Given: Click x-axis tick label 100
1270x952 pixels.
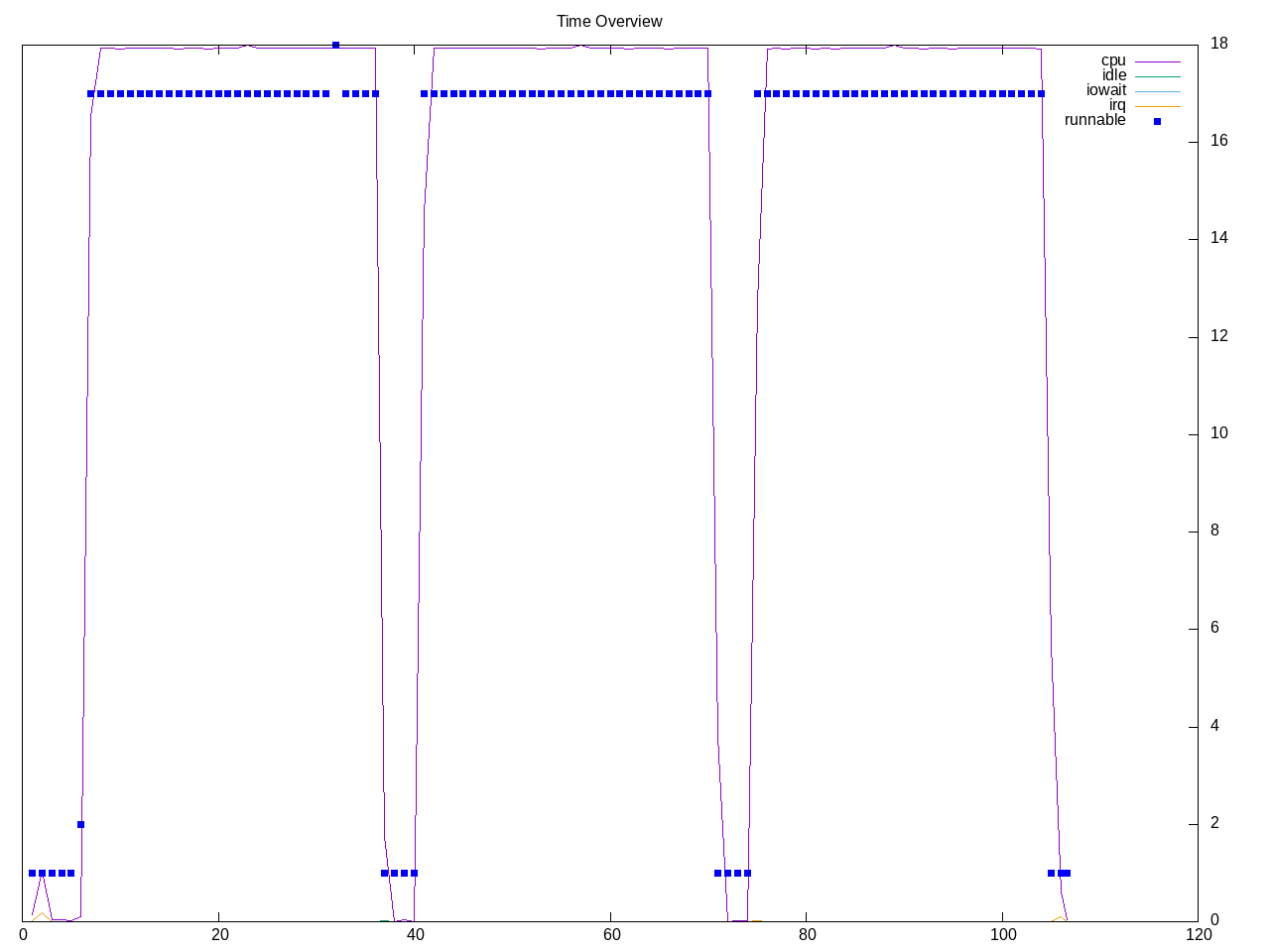Looking at the screenshot, I should click(x=1003, y=935).
